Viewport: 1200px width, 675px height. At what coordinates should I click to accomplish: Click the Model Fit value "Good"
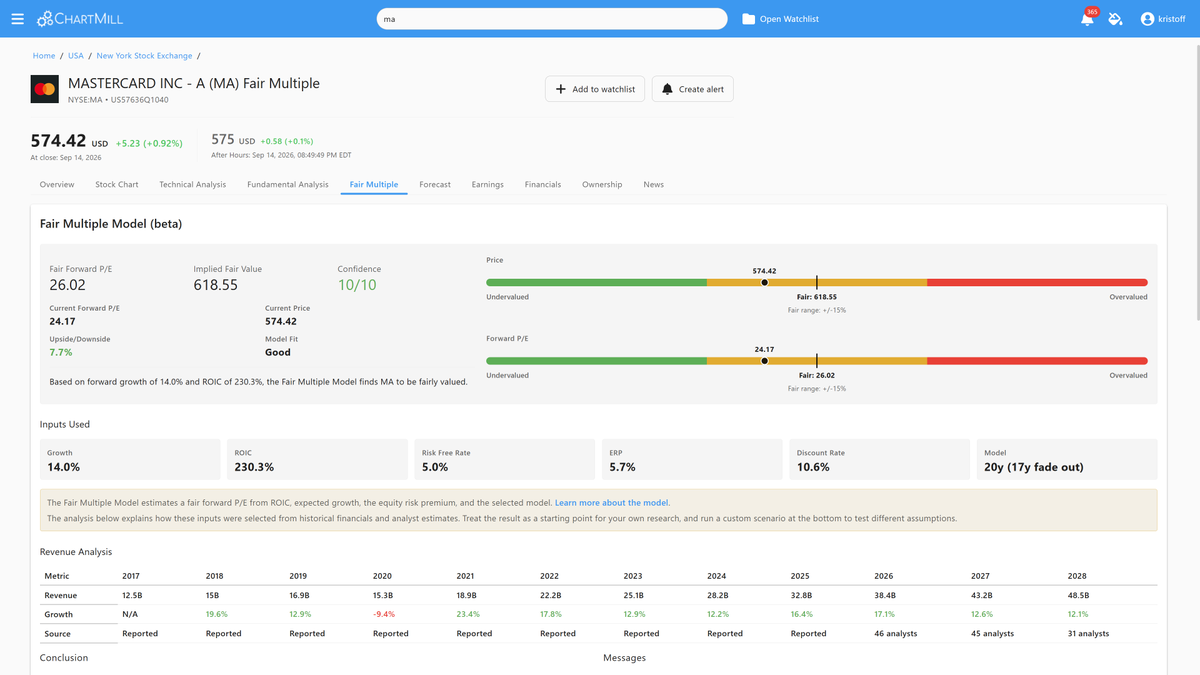pos(278,353)
